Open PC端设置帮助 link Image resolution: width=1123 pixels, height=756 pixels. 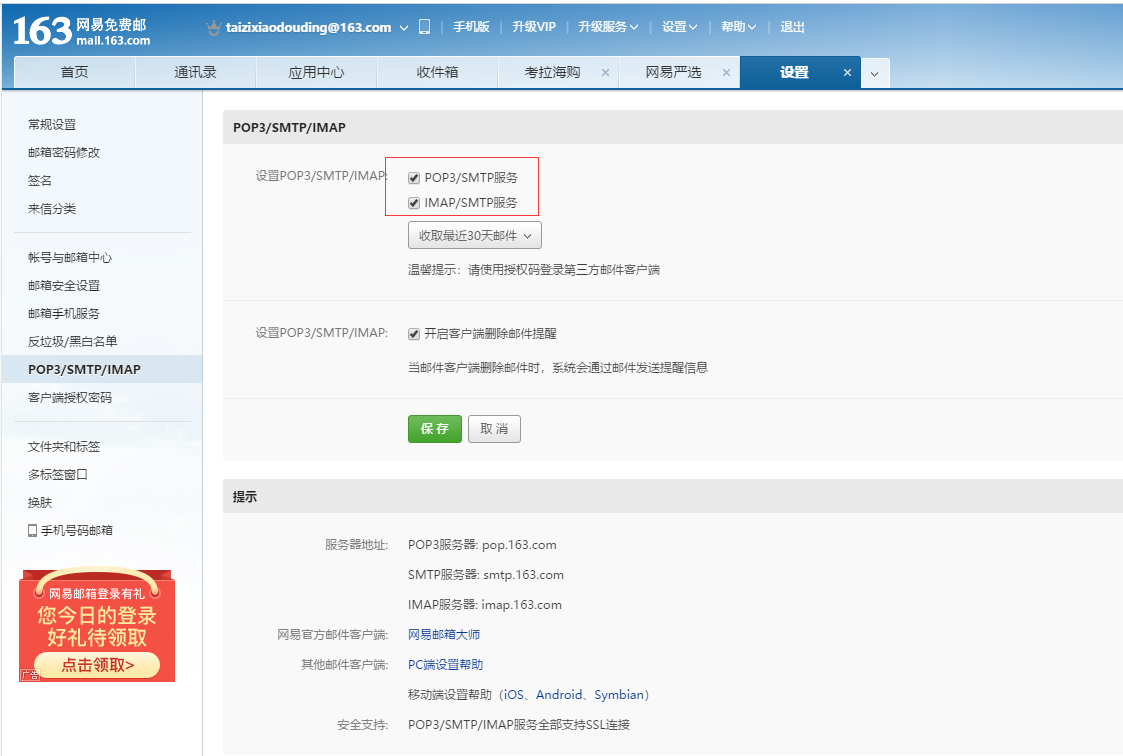pyautogui.click(x=445, y=664)
